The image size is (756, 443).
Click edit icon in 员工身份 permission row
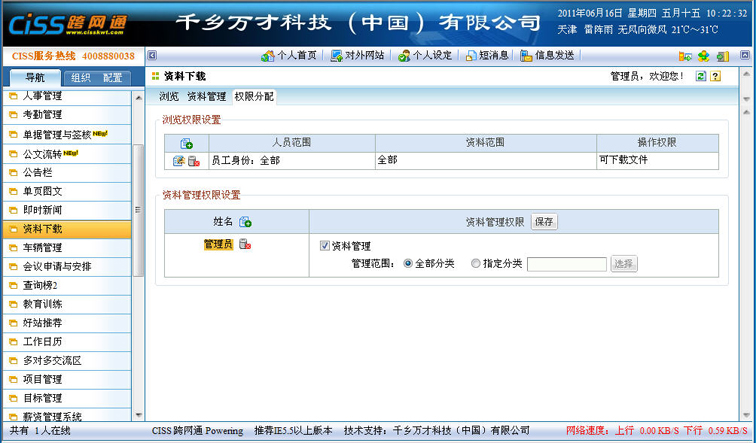tap(179, 161)
